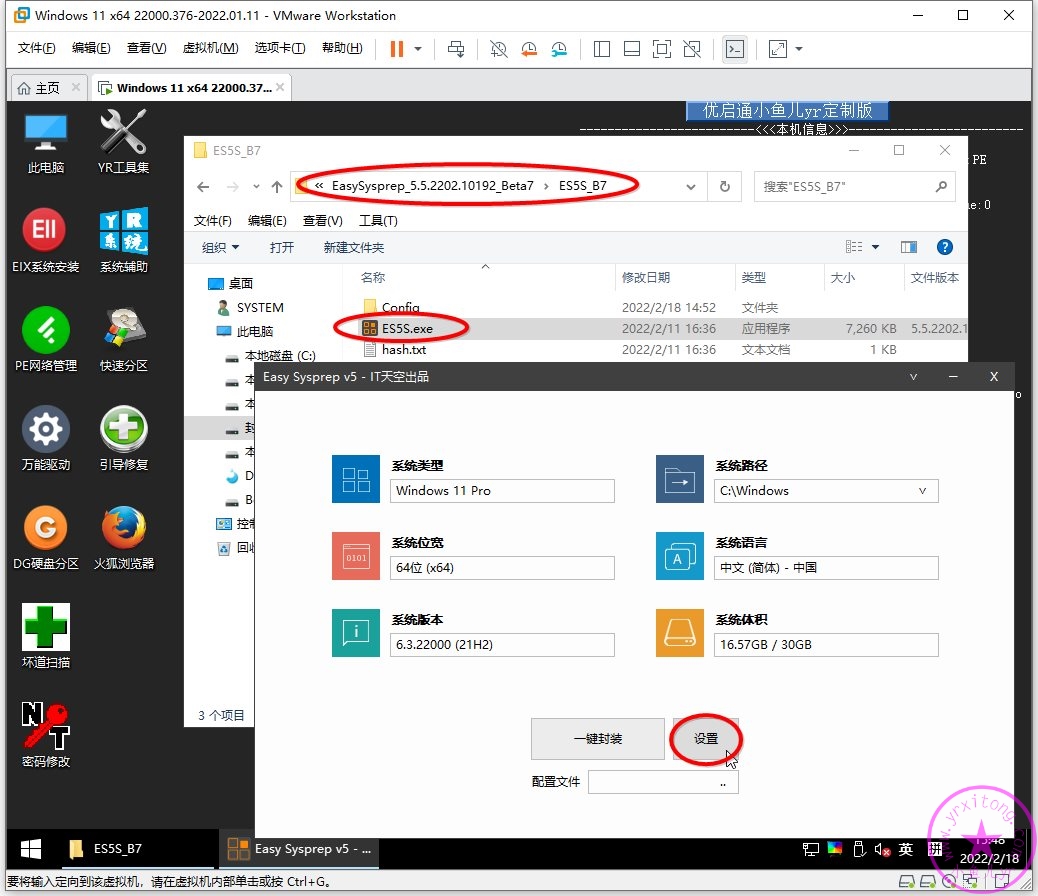This screenshot has height=896, width=1038.
Task: Open the 坏道扫描 desktop icon
Action: pyautogui.click(x=45, y=636)
